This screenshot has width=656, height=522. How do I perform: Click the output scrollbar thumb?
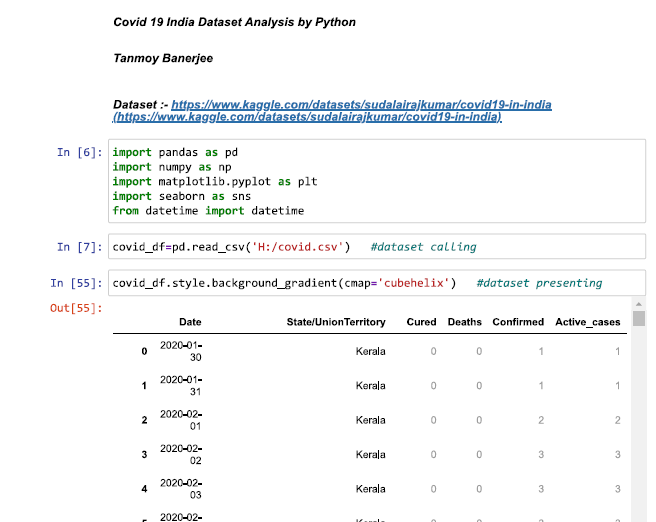click(x=638, y=318)
